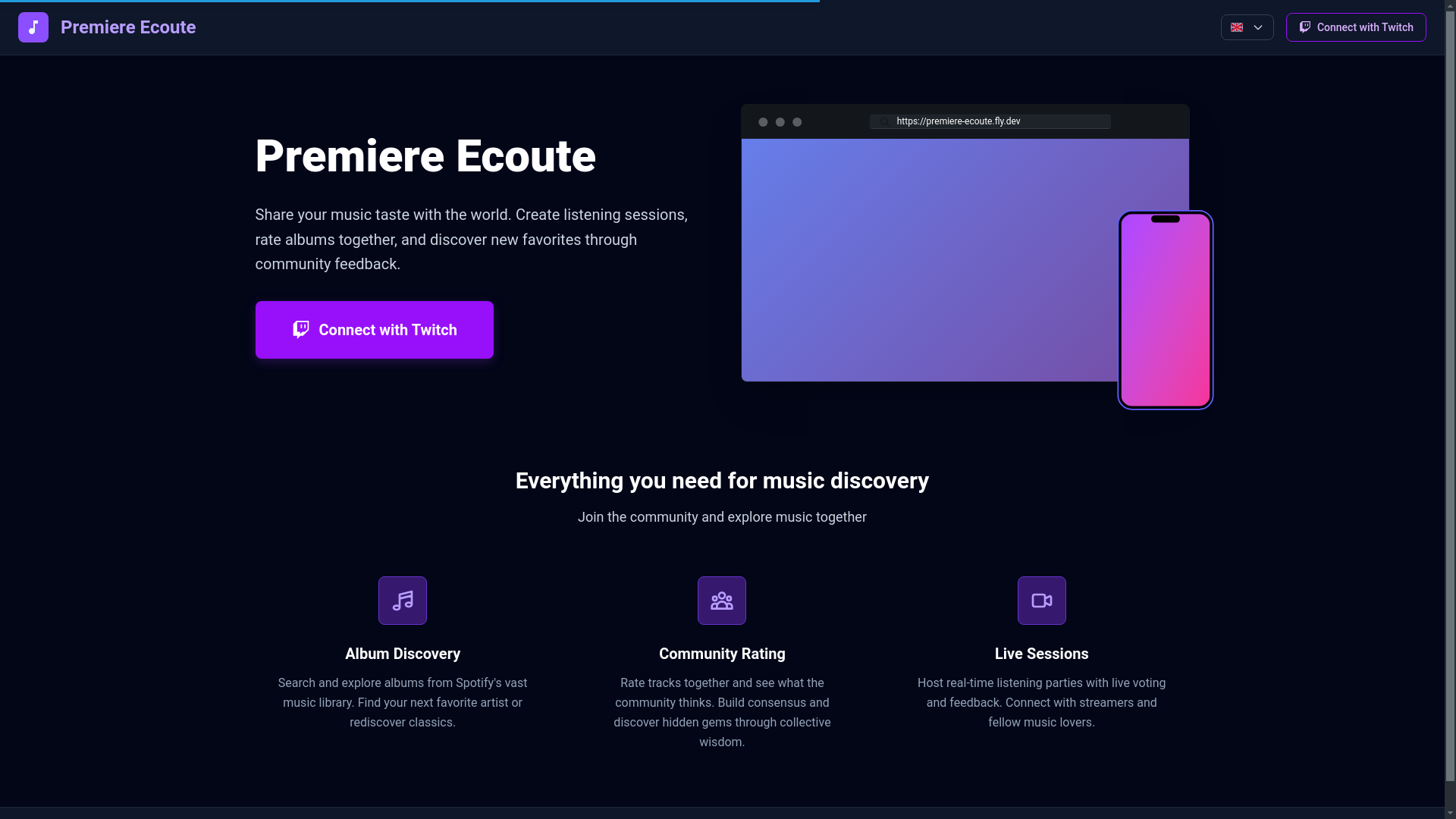Click the Live Sessions video camera icon
Viewport: 1456px width, 819px height.
click(1042, 601)
